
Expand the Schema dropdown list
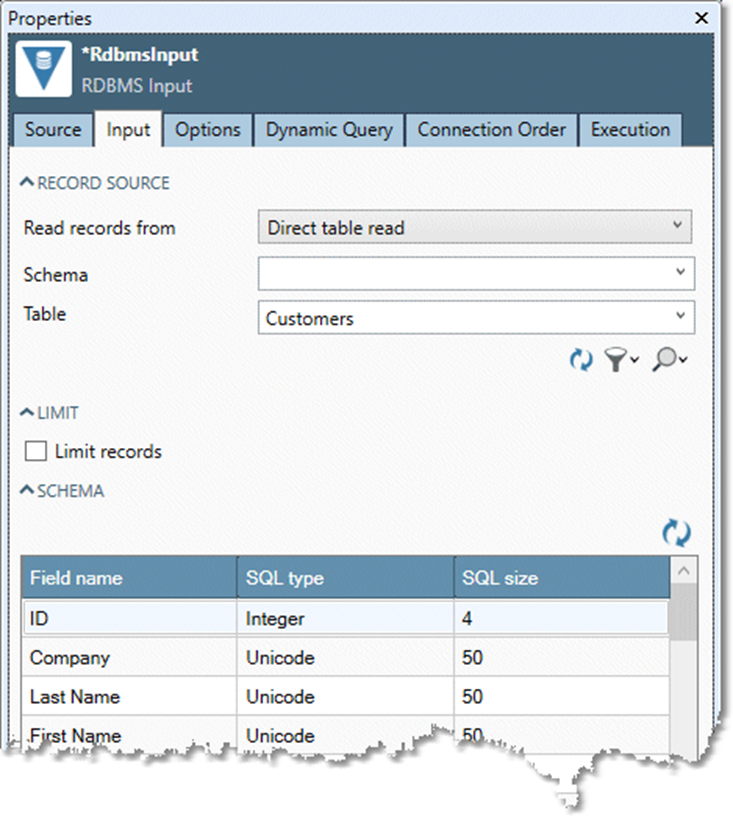680,272
